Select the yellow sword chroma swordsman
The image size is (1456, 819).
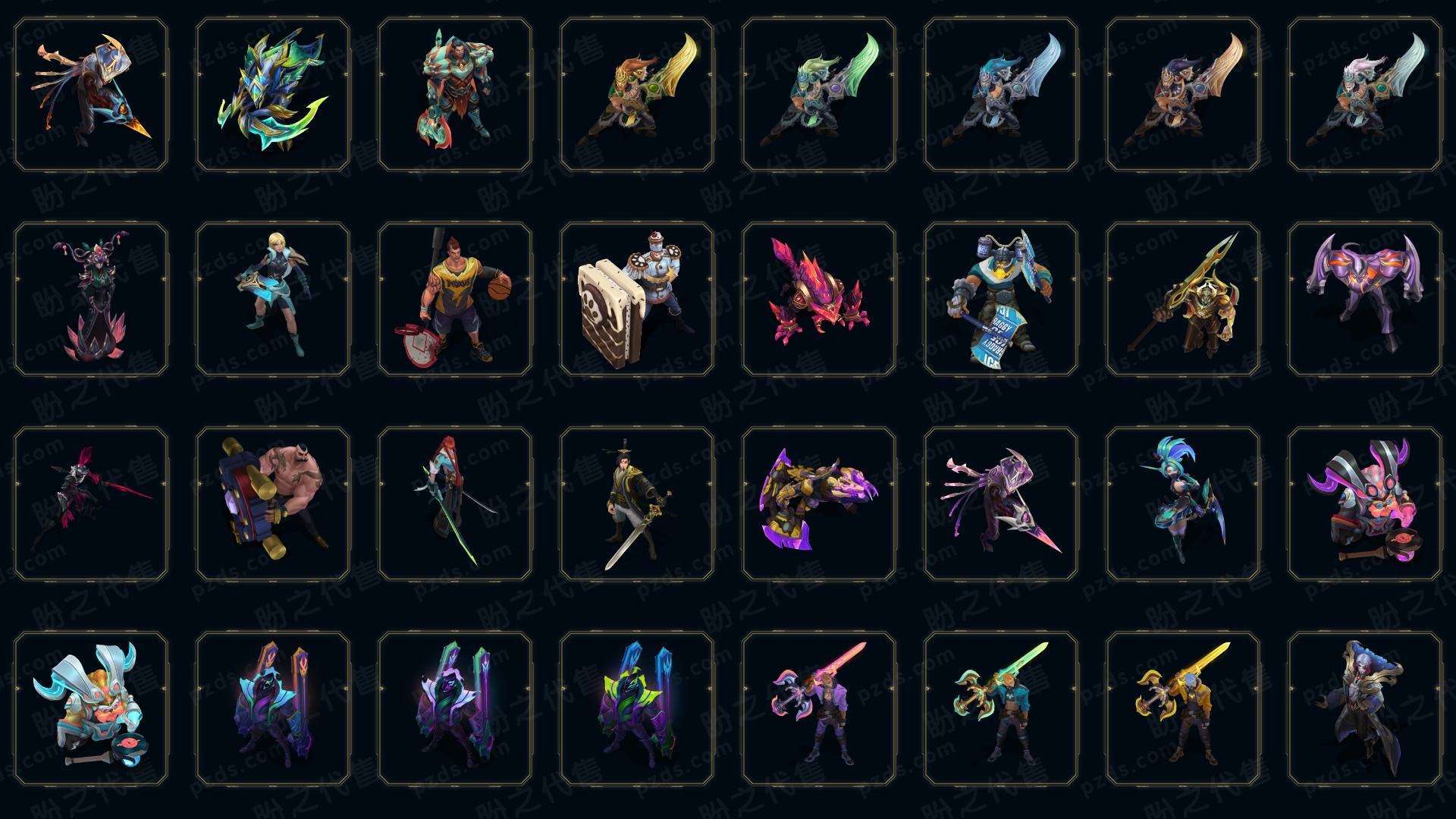point(1183,708)
